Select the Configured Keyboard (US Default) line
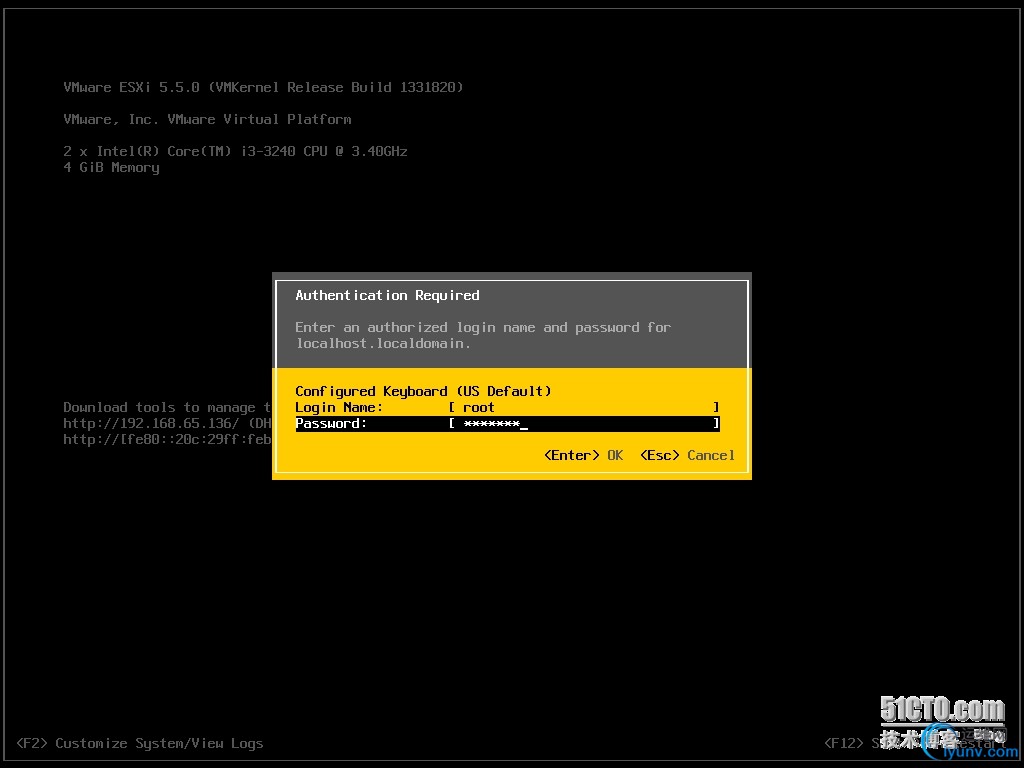This screenshot has height=768, width=1024. pyautogui.click(x=423, y=391)
